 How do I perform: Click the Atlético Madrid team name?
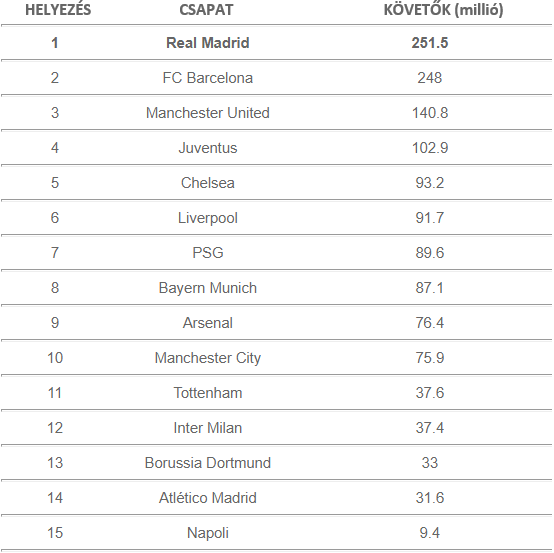pyautogui.click(x=208, y=498)
